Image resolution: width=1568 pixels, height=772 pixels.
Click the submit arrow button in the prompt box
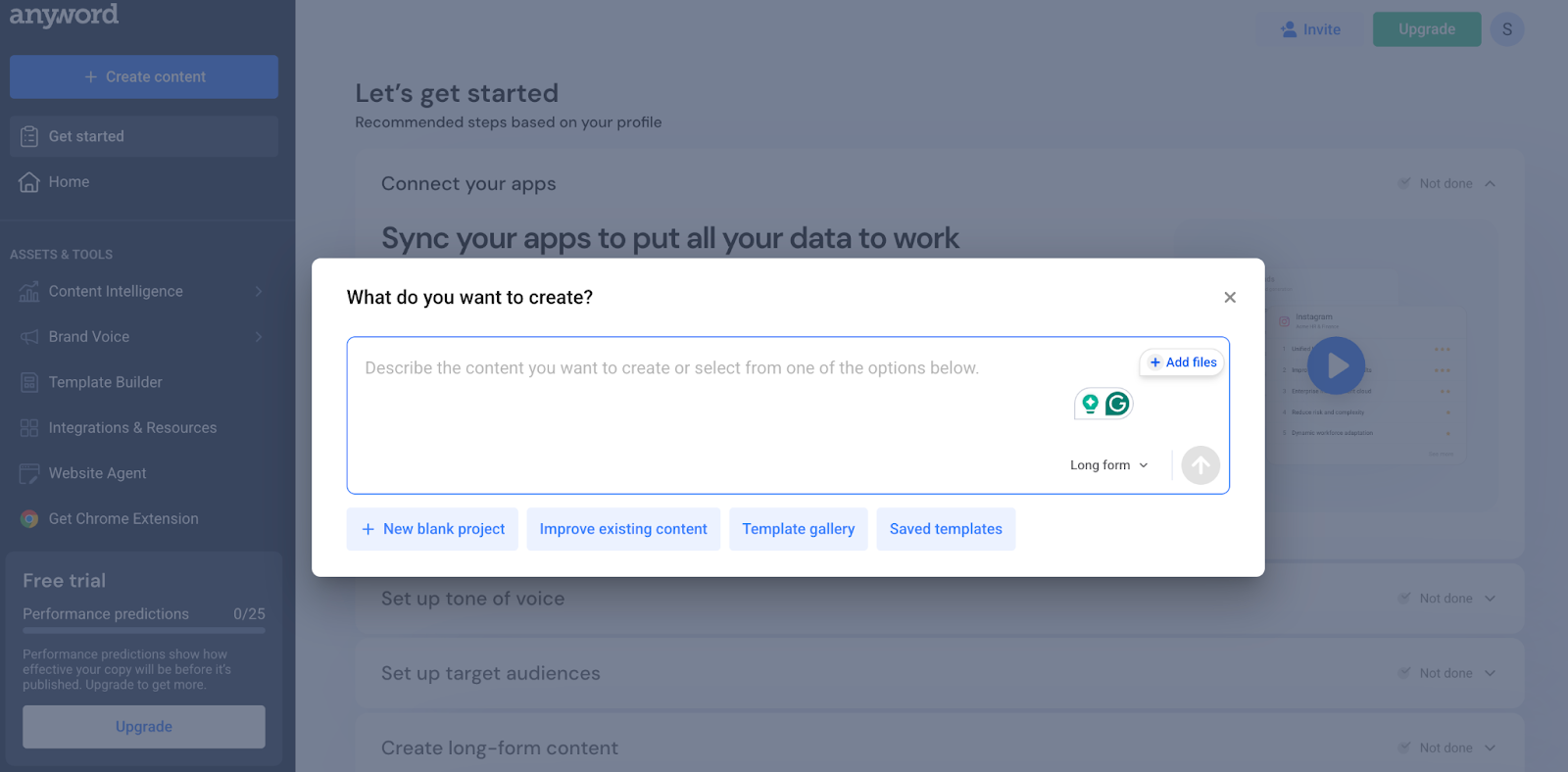click(x=1200, y=465)
